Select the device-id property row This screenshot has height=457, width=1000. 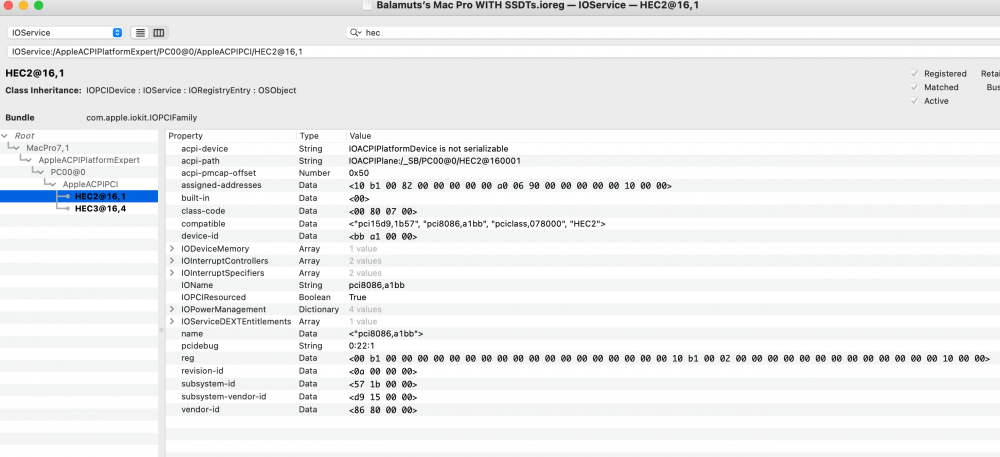[x=583, y=236]
